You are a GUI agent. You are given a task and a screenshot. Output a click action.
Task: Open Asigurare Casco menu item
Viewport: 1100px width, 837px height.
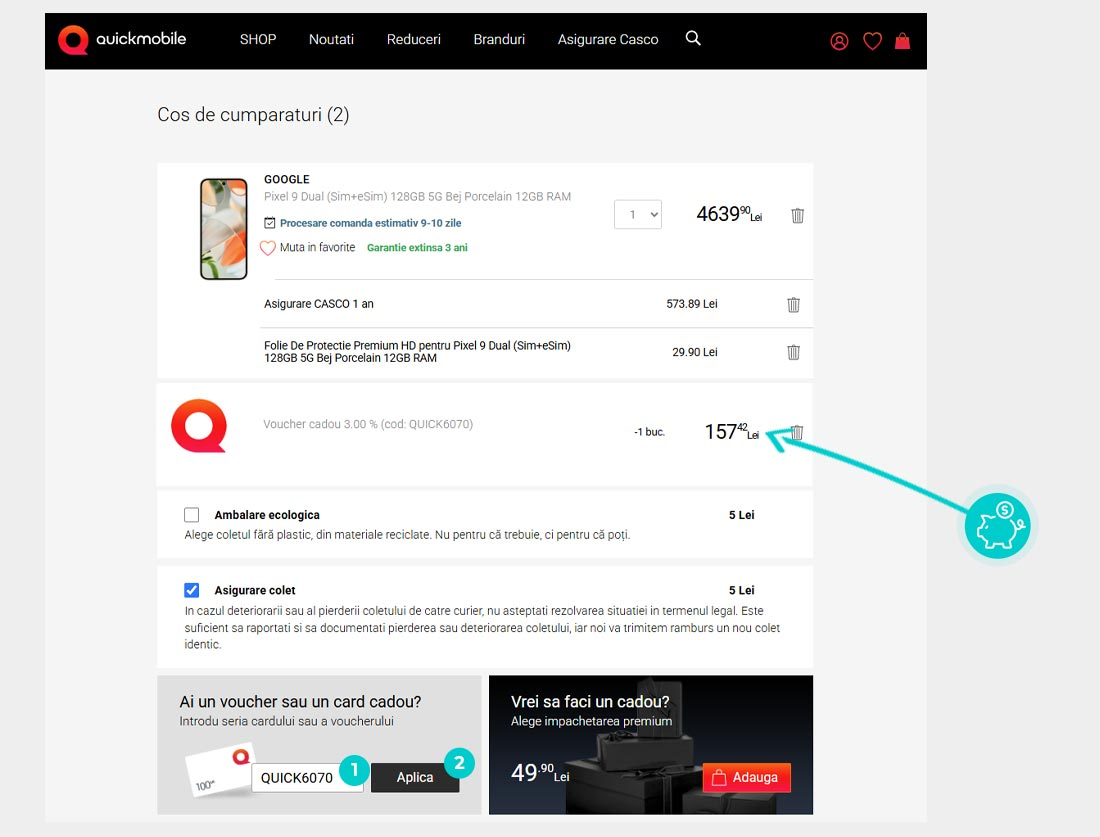pos(608,39)
